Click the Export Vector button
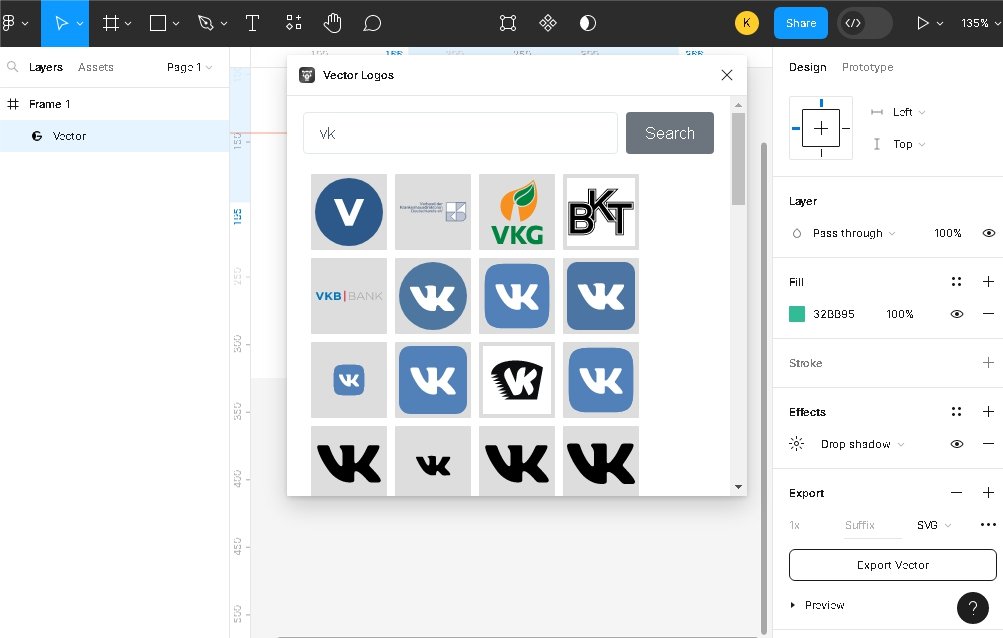The image size is (1003, 638). coord(892,565)
